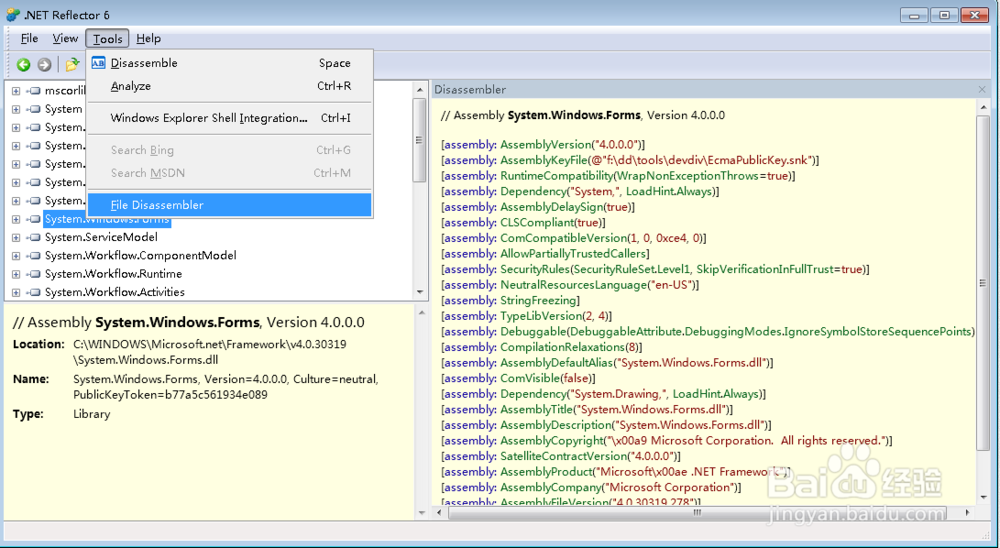Click Disassembler horizontal scroll-right arrow

[967, 512]
